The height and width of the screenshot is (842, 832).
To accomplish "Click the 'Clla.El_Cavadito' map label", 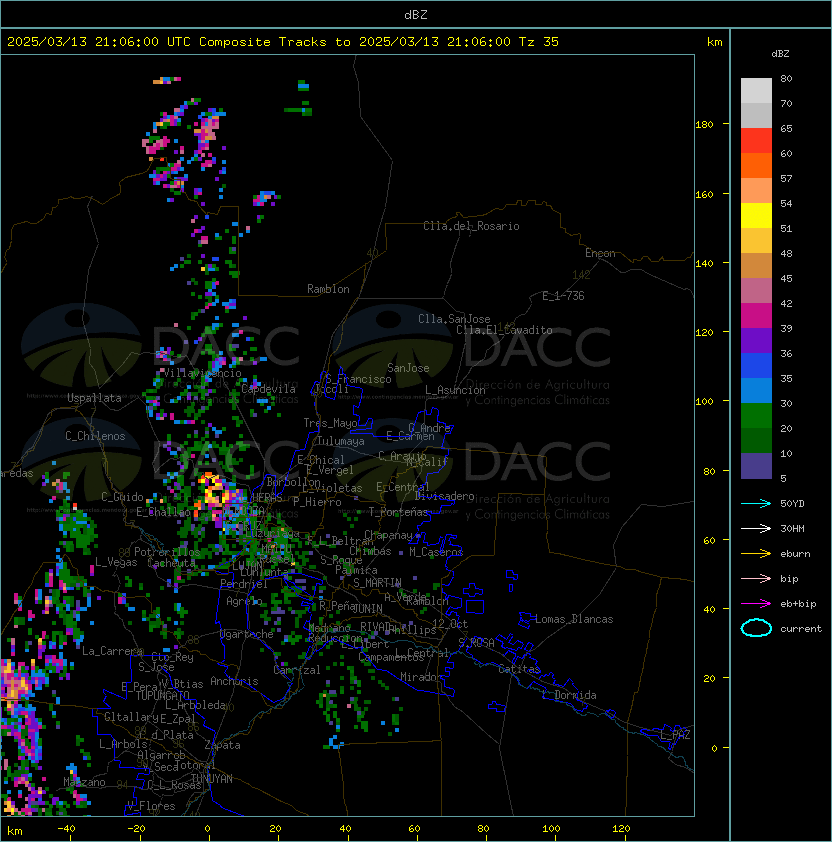I will [x=504, y=330].
